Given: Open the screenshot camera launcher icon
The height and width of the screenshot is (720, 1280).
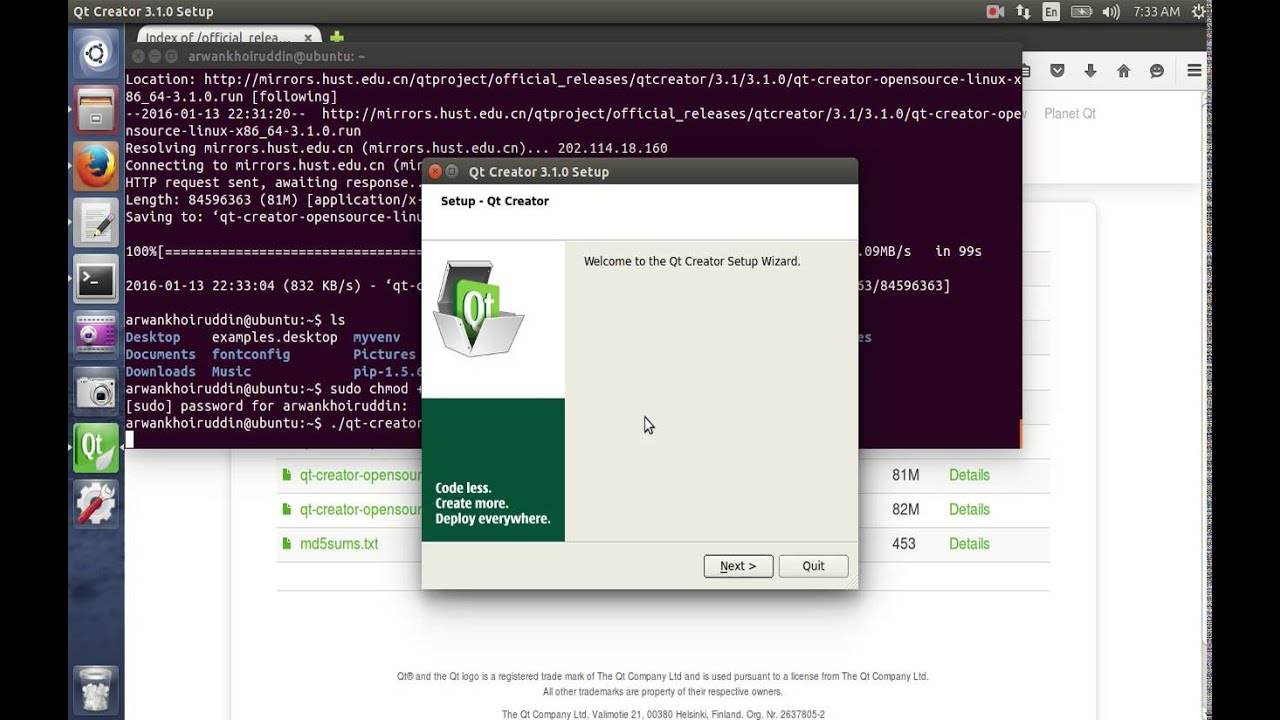Looking at the screenshot, I should 96,391.
